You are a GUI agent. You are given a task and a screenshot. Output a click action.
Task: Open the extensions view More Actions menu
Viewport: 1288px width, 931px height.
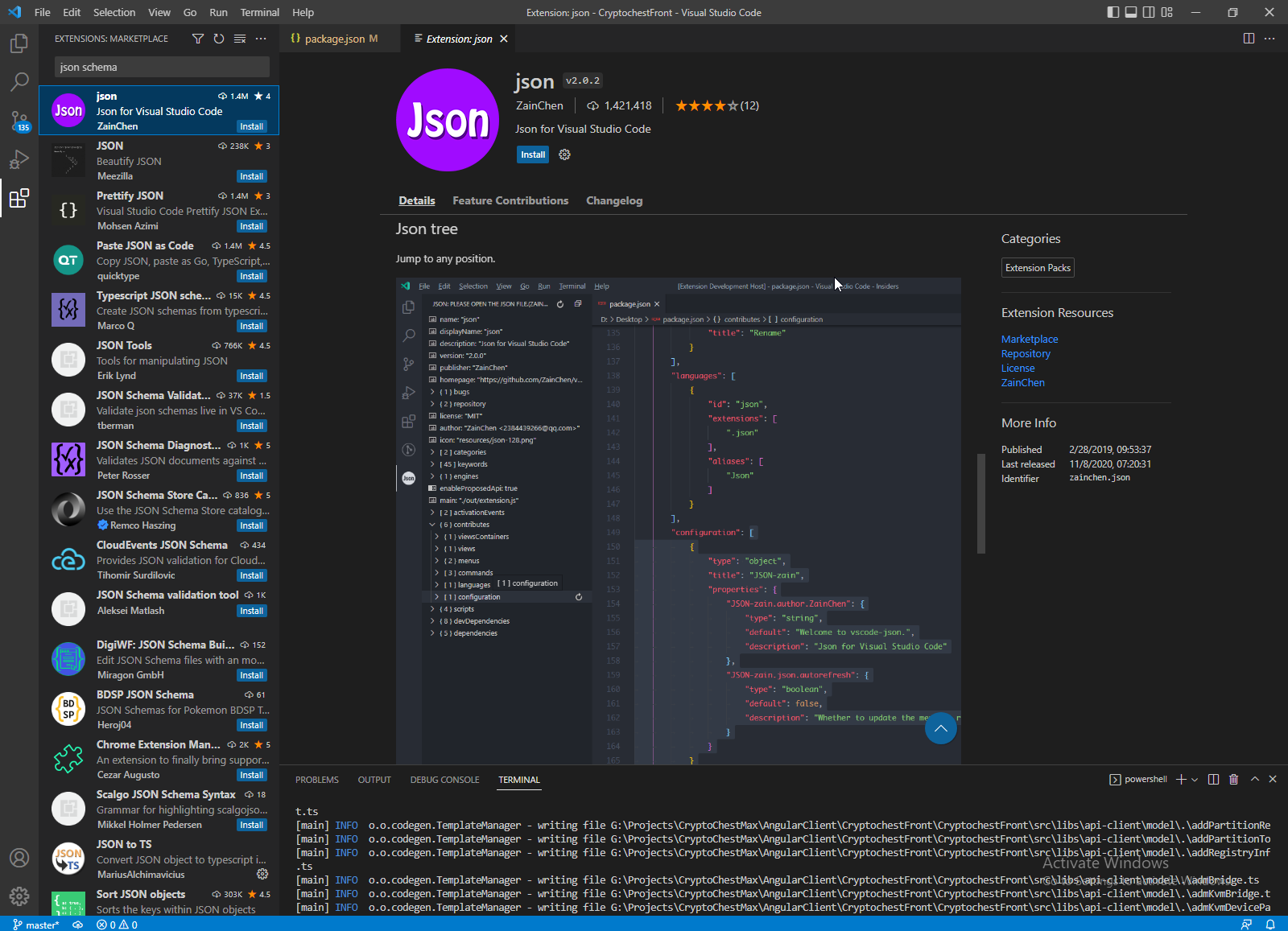[x=261, y=39]
